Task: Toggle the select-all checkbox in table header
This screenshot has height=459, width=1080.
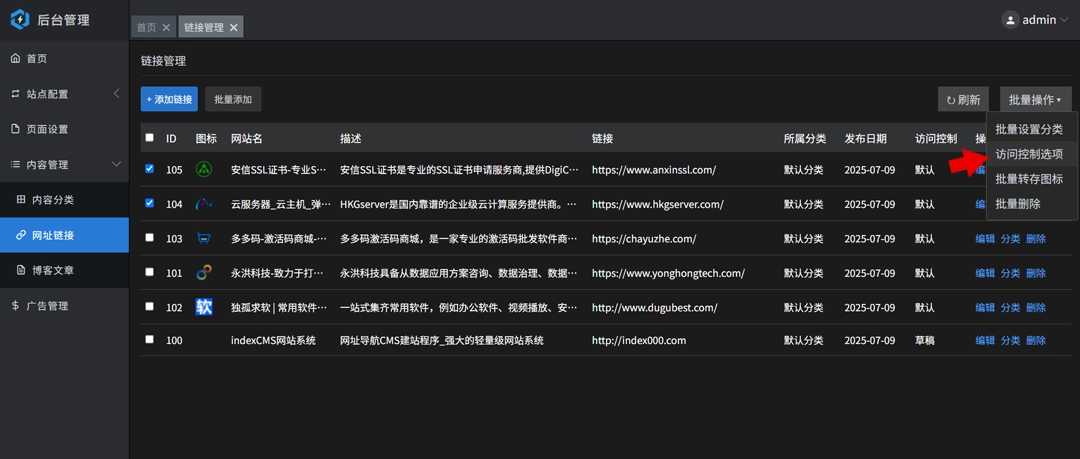Action: pos(150,138)
